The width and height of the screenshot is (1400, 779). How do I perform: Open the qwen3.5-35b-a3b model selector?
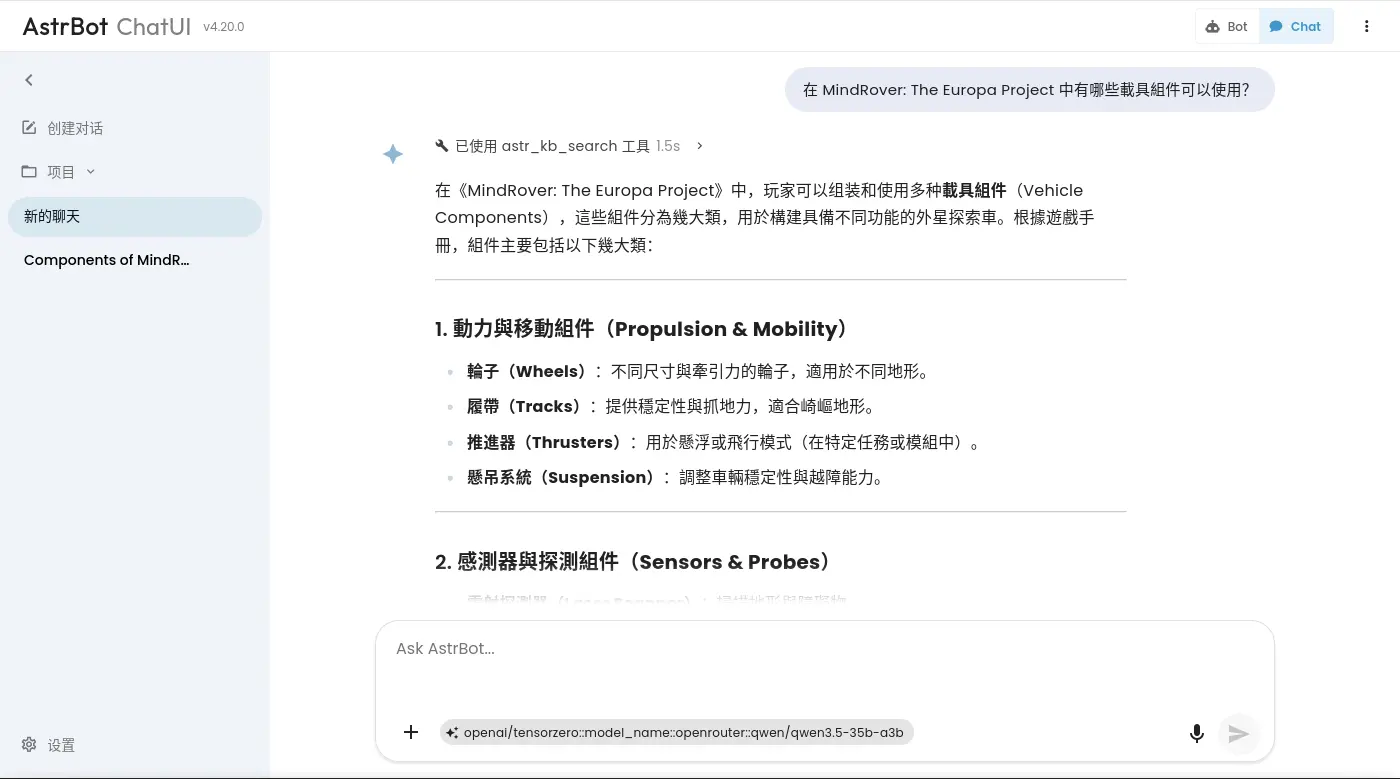(x=677, y=733)
